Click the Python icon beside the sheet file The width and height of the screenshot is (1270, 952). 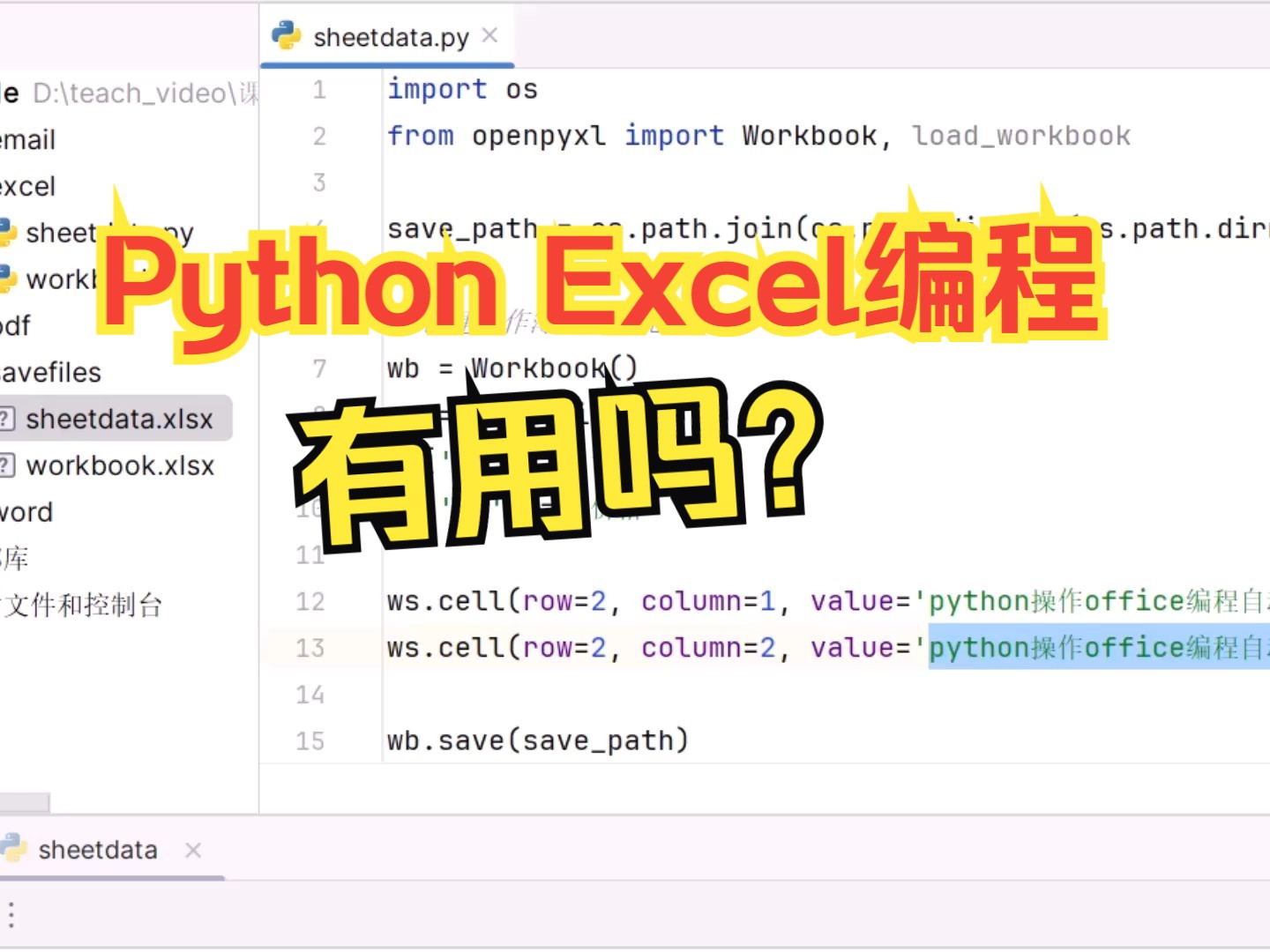coord(8,232)
